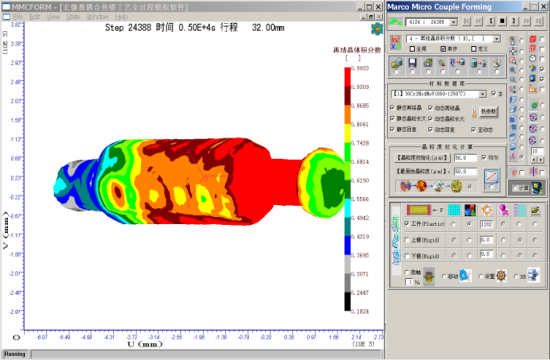Expand the result variable dropdown starting with 4
This screenshot has width=550, height=360.
(496, 39)
